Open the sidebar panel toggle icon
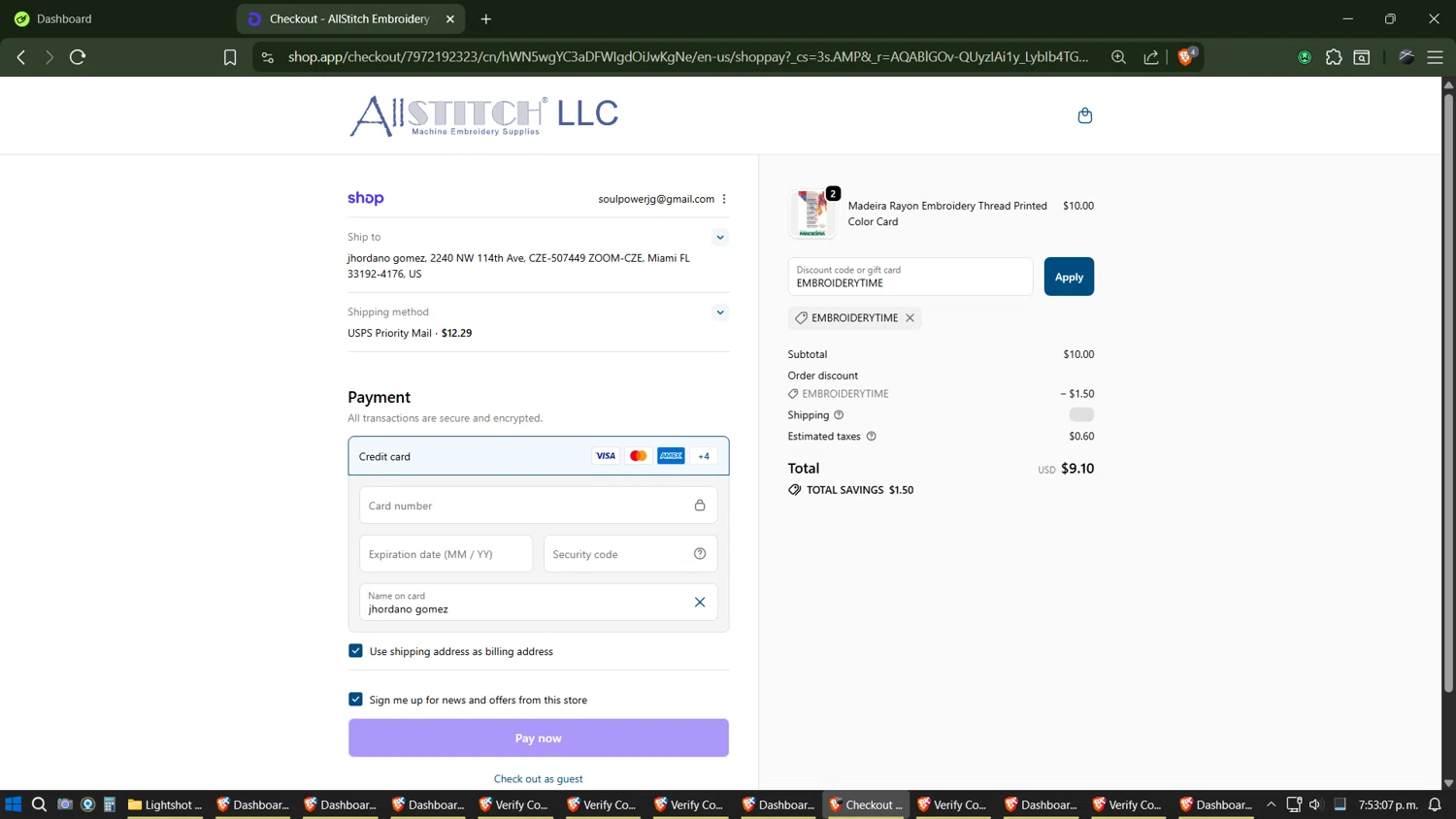The width and height of the screenshot is (1456, 819). click(x=1362, y=57)
